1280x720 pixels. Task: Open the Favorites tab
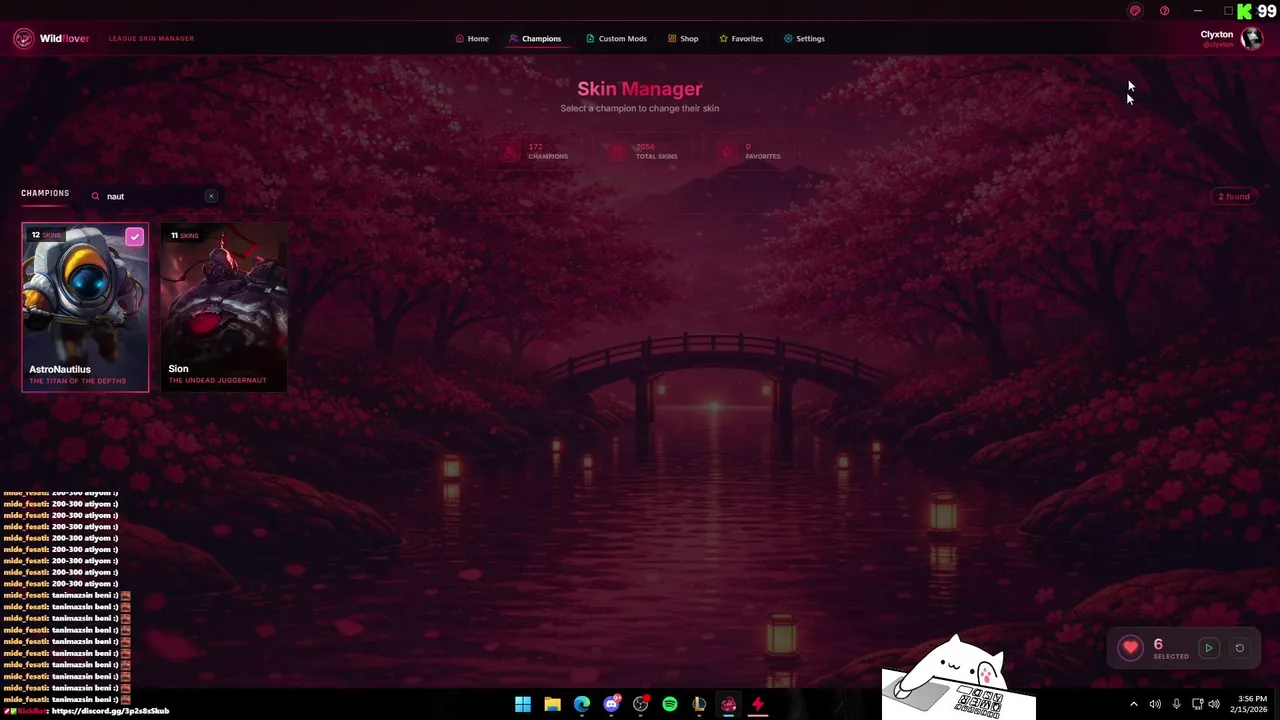click(x=741, y=39)
